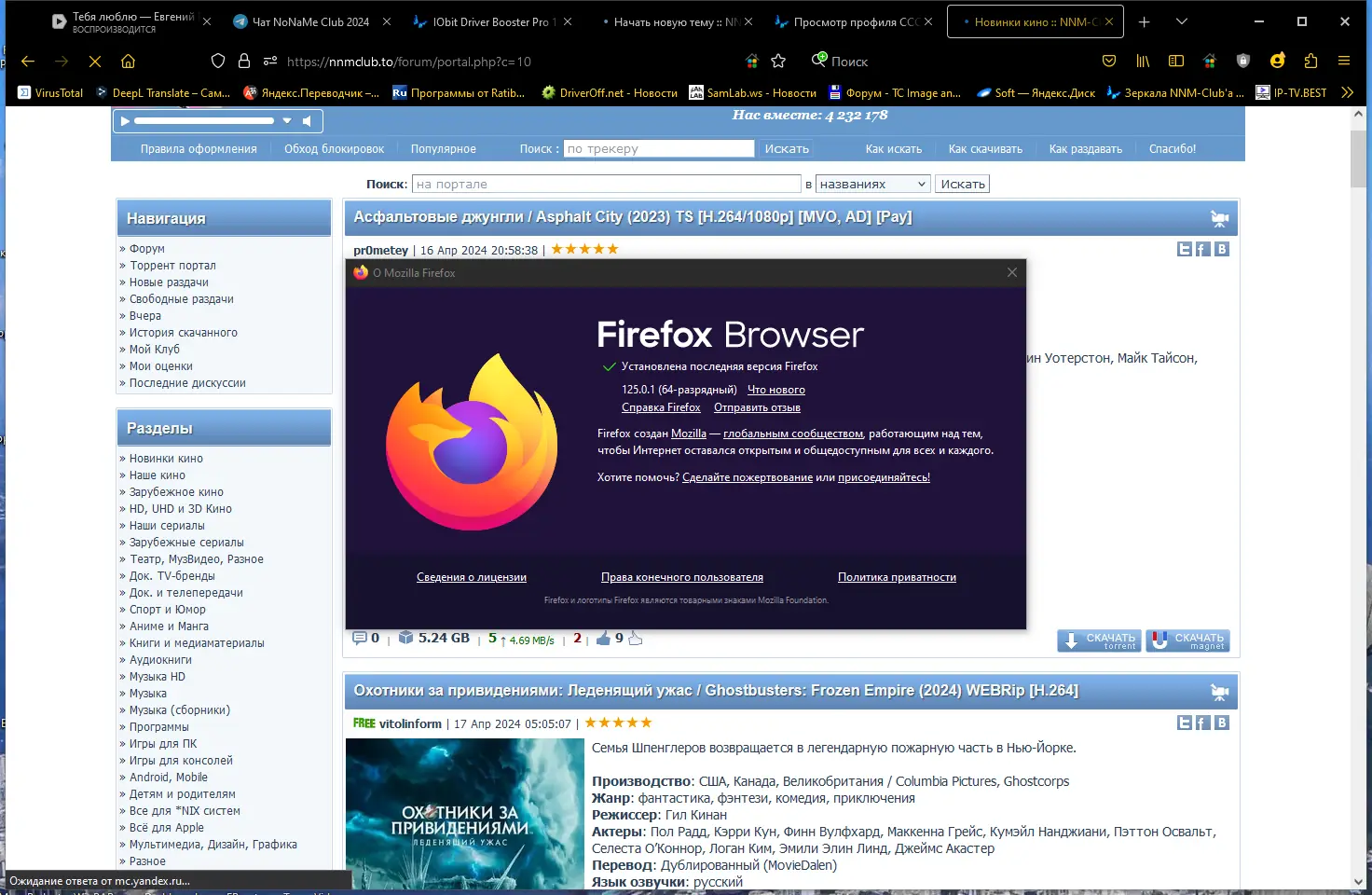Download Asphalt City via magnet link

(x=1187, y=640)
